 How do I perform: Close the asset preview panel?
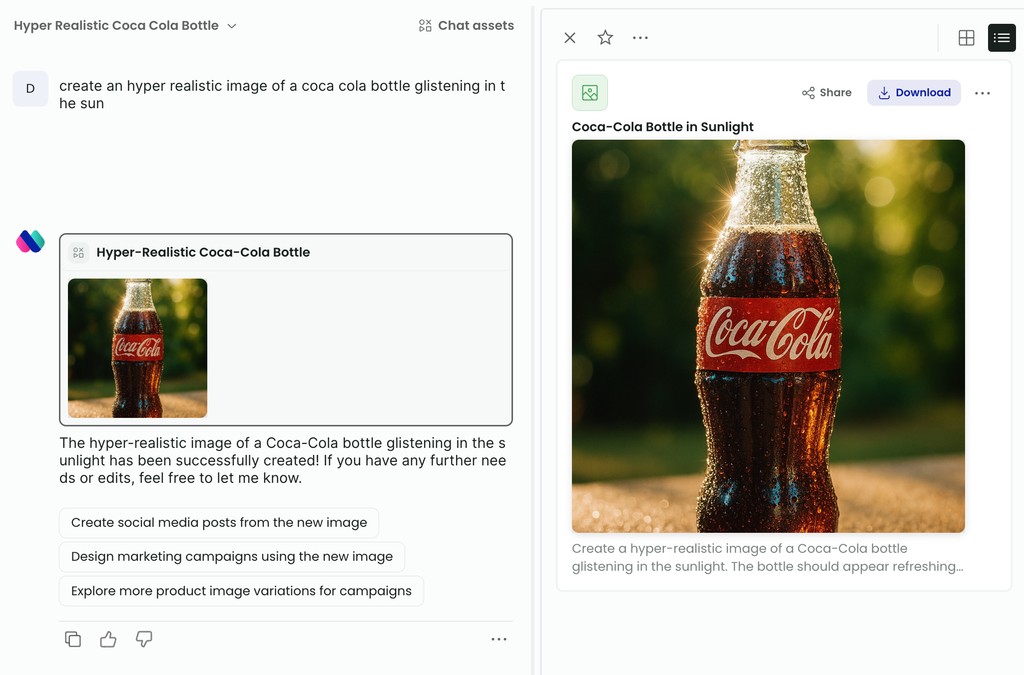coord(570,38)
